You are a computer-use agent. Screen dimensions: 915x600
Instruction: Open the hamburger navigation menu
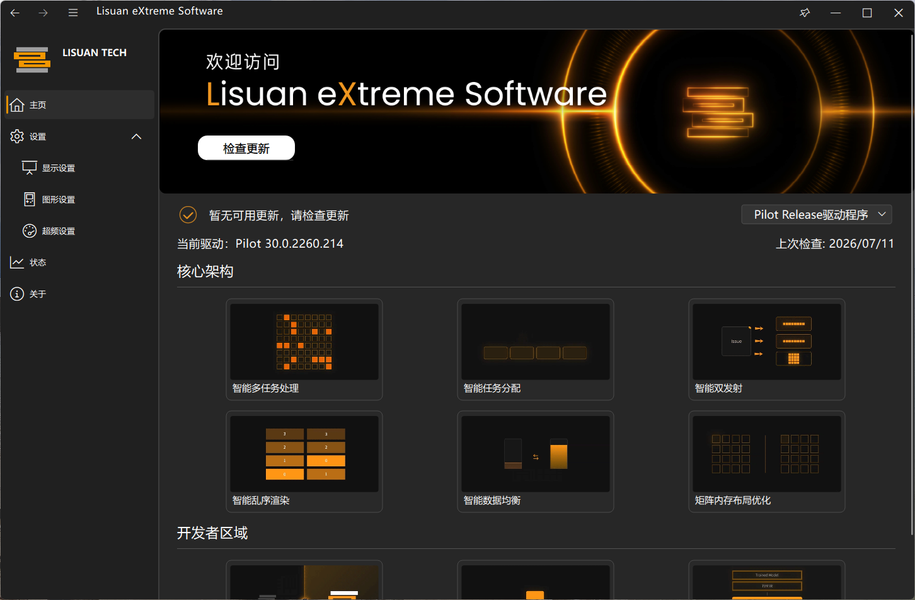point(73,12)
